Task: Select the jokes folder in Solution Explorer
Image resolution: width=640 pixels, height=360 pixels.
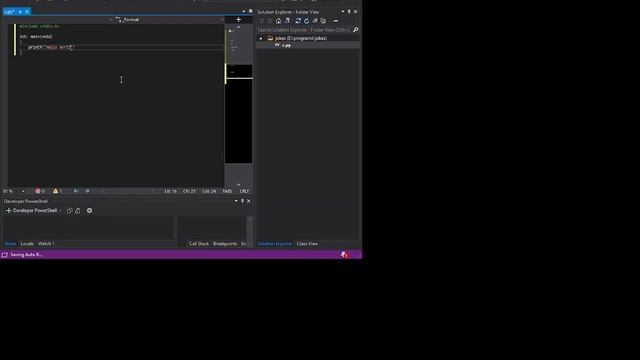Action: click(x=301, y=38)
